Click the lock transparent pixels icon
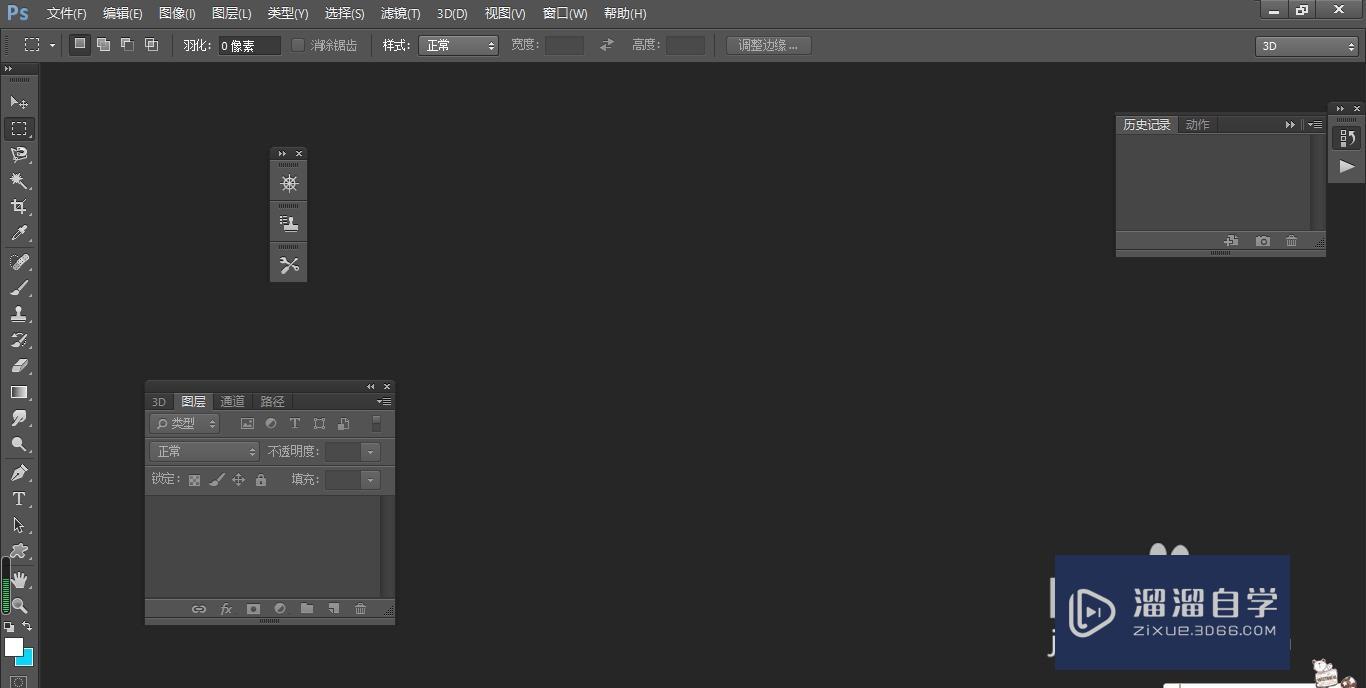 pyautogui.click(x=194, y=480)
